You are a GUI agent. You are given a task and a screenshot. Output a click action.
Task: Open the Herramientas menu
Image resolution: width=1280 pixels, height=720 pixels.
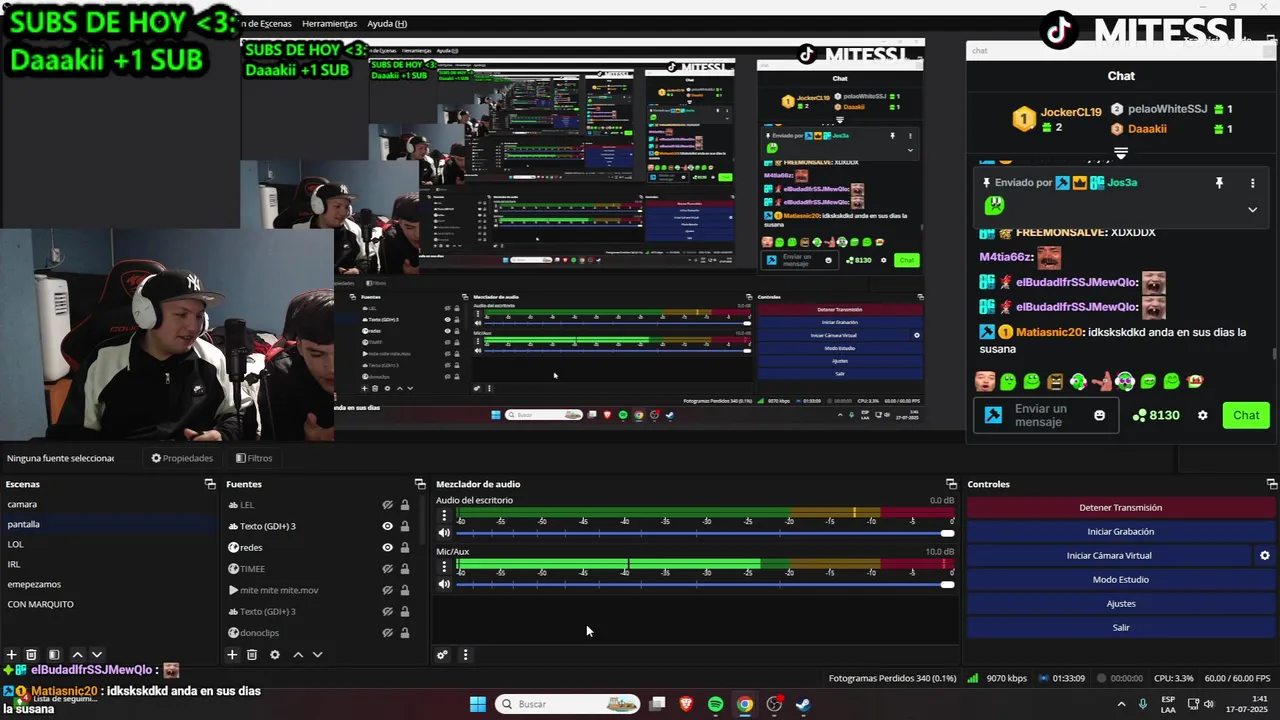tap(329, 23)
